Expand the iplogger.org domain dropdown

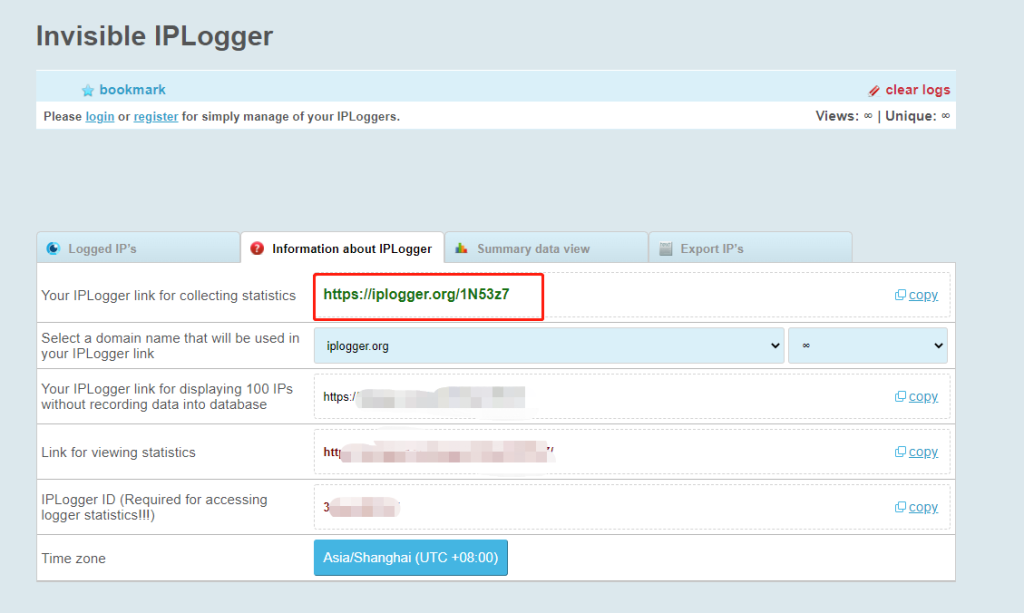[x=549, y=345]
